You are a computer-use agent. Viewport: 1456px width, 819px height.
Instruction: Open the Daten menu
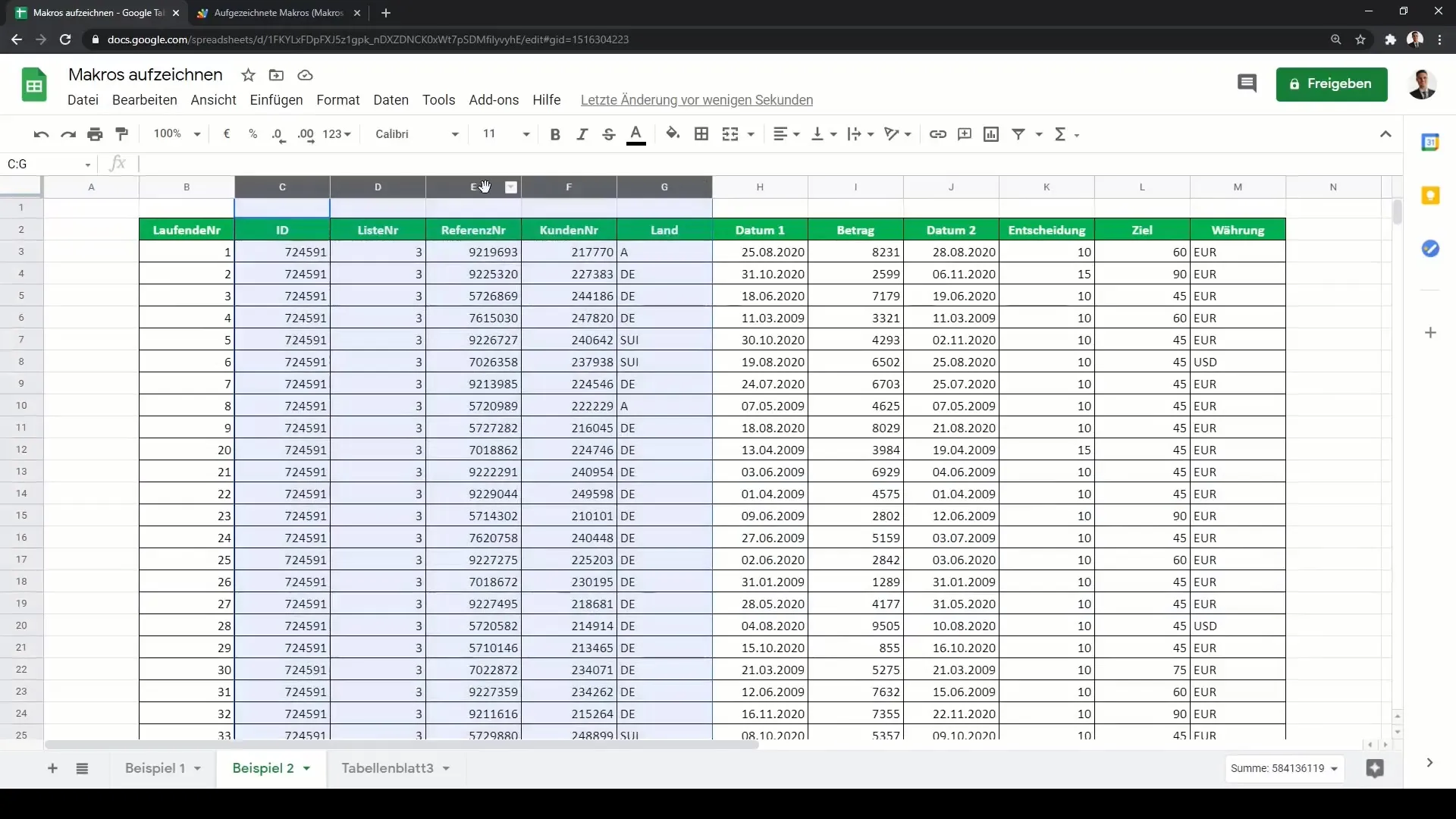point(391,100)
